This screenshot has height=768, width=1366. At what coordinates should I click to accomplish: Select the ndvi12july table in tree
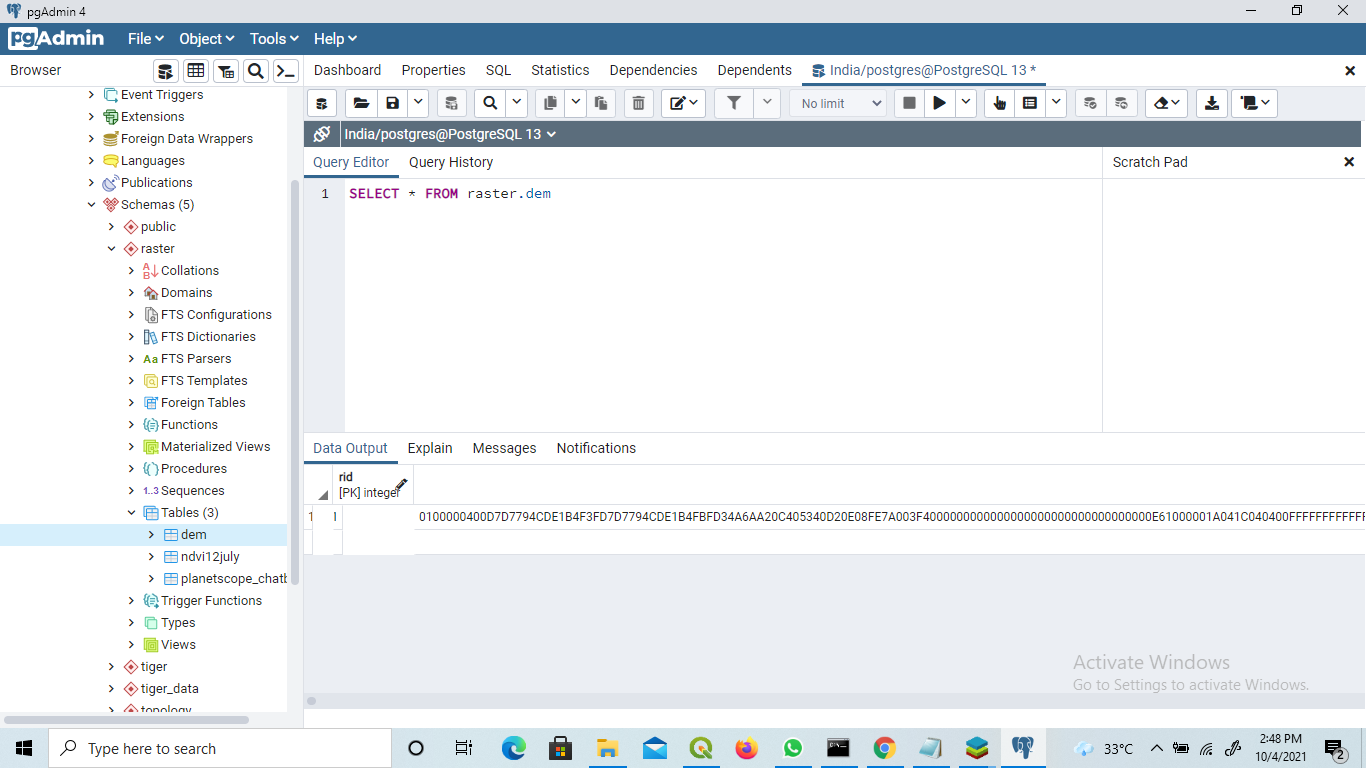click(x=210, y=557)
